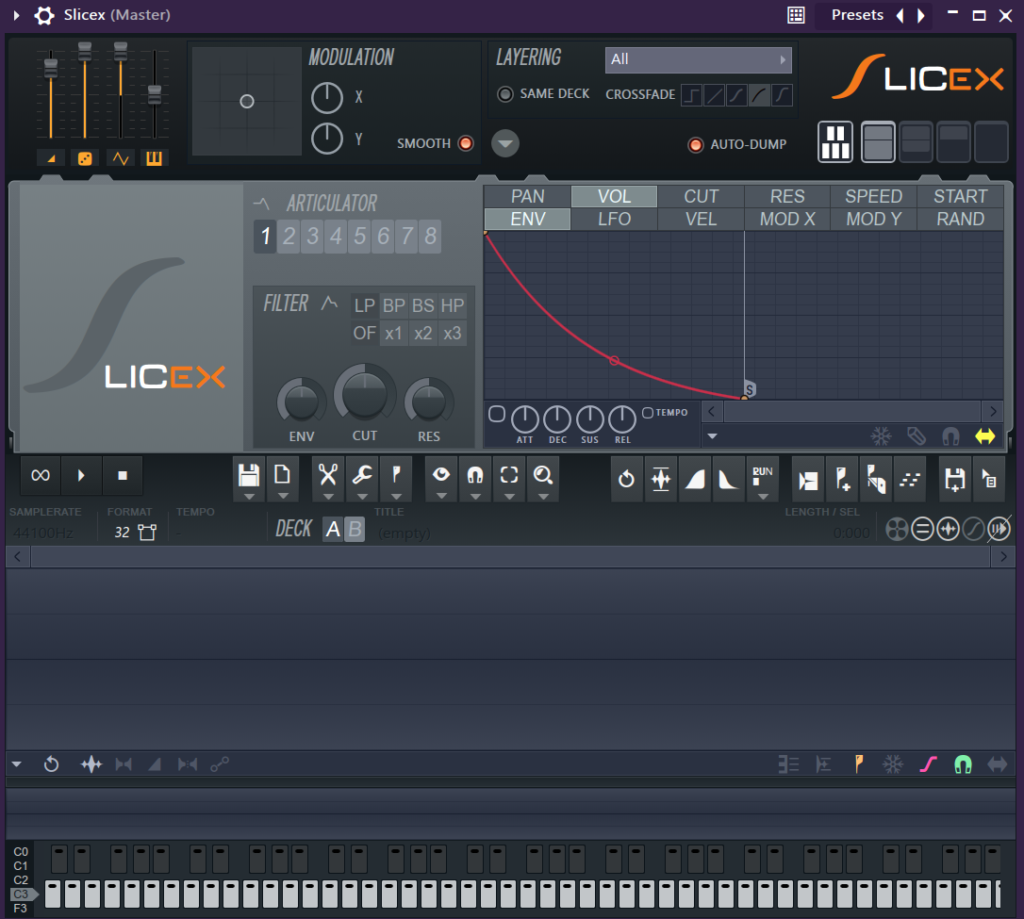Check the TEMPO checkbox in envelope

click(648, 412)
